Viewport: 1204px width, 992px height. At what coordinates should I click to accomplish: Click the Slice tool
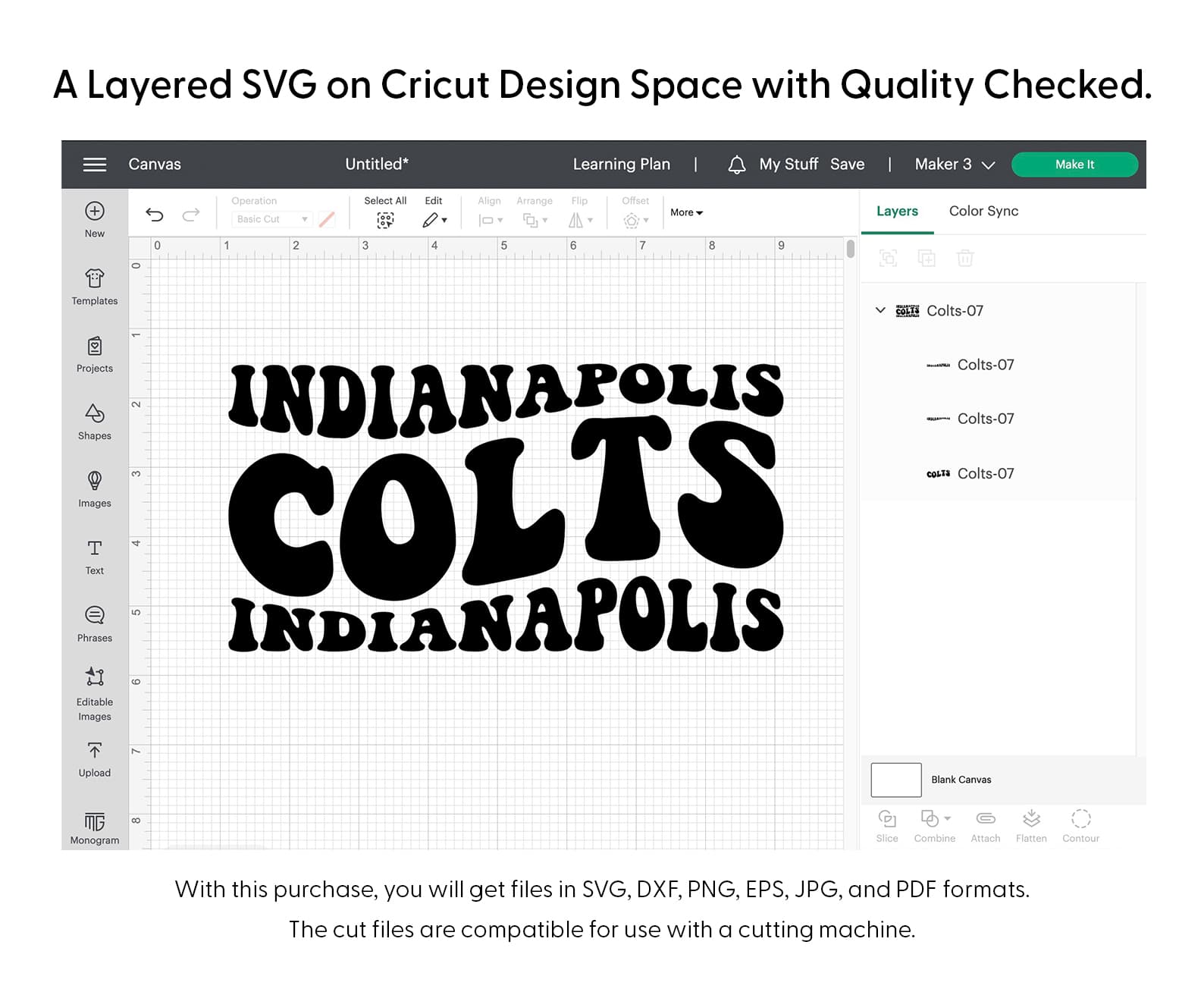point(887,826)
